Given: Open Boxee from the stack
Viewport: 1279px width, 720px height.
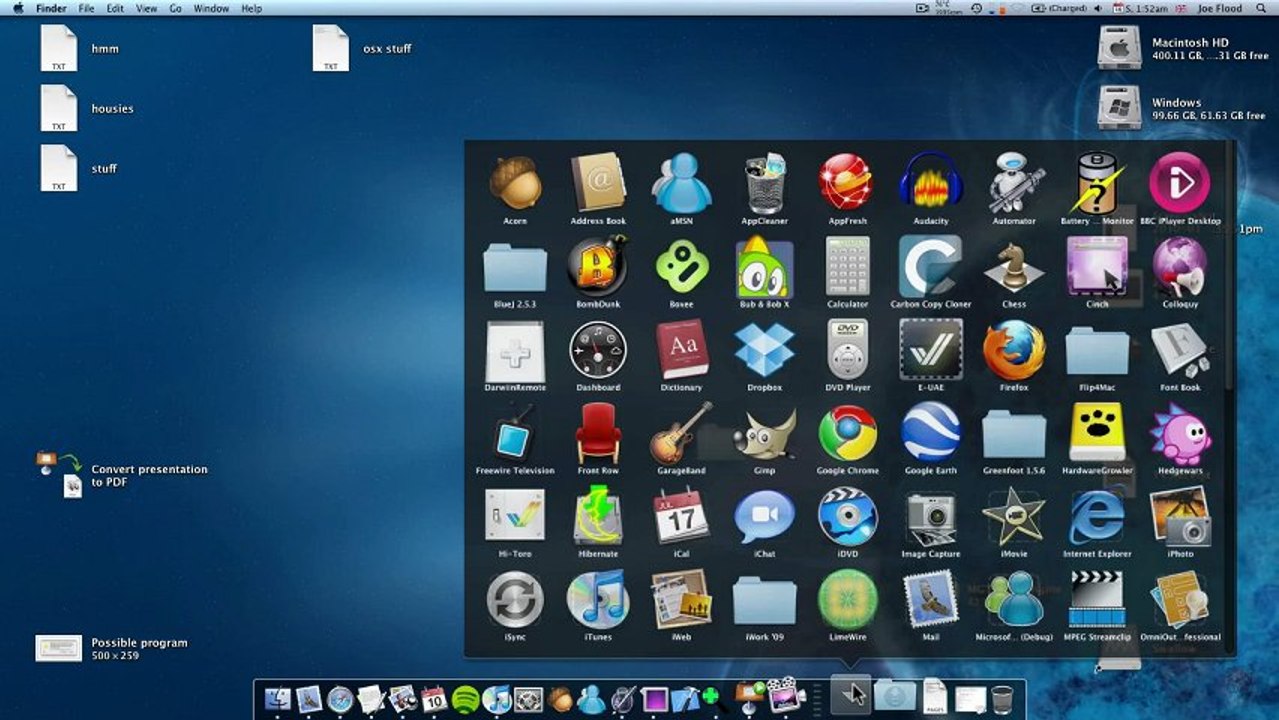Looking at the screenshot, I should [681, 265].
